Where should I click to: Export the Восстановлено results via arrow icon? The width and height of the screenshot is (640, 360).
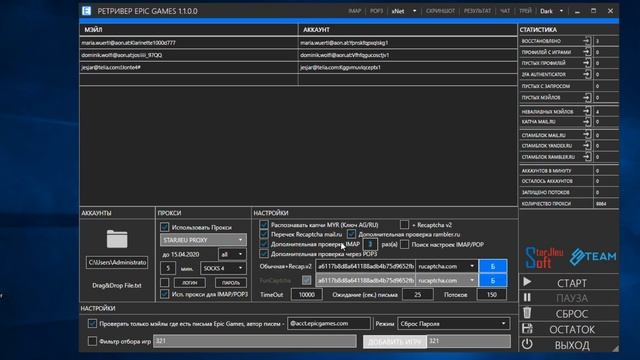click(587, 41)
